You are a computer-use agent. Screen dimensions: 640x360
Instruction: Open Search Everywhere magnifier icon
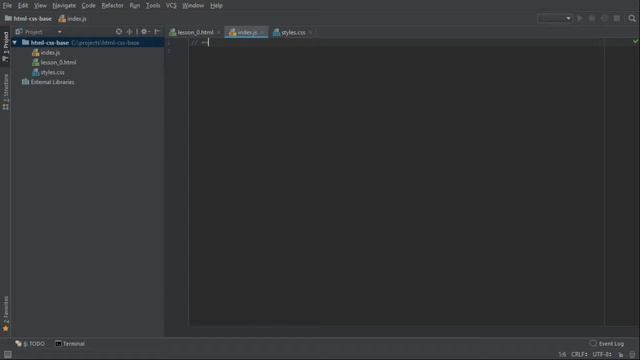[x=632, y=19]
